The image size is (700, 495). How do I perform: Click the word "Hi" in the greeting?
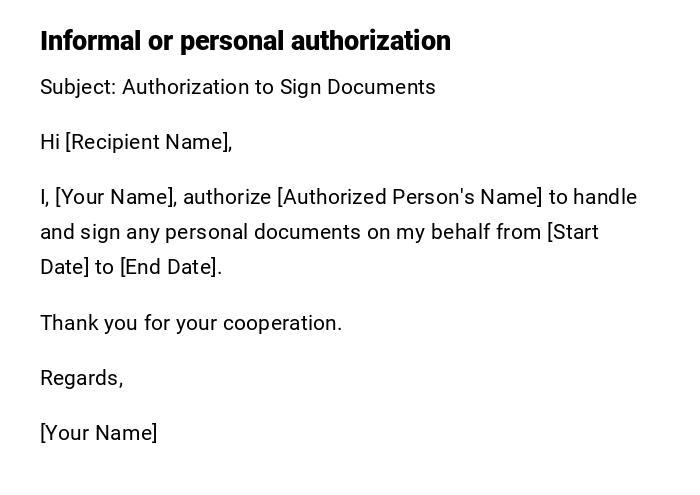50,142
